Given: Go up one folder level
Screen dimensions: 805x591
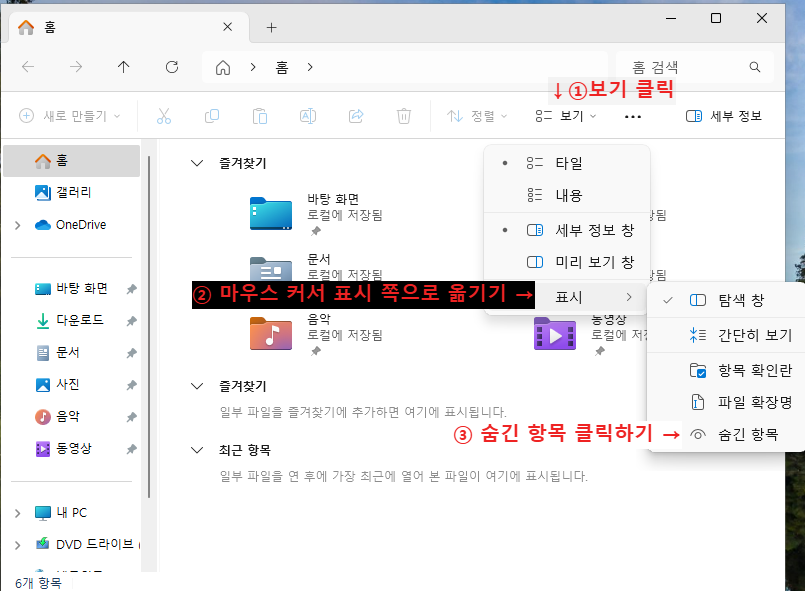Looking at the screenshot, I should (x=124, y=67).
